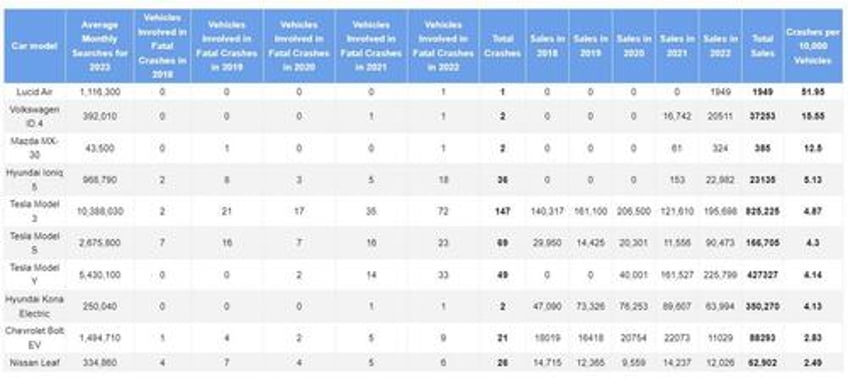Click Tesla Model Y 2021 sales '161,527'
The image size is (848, 378).
(x=677, y=275)
